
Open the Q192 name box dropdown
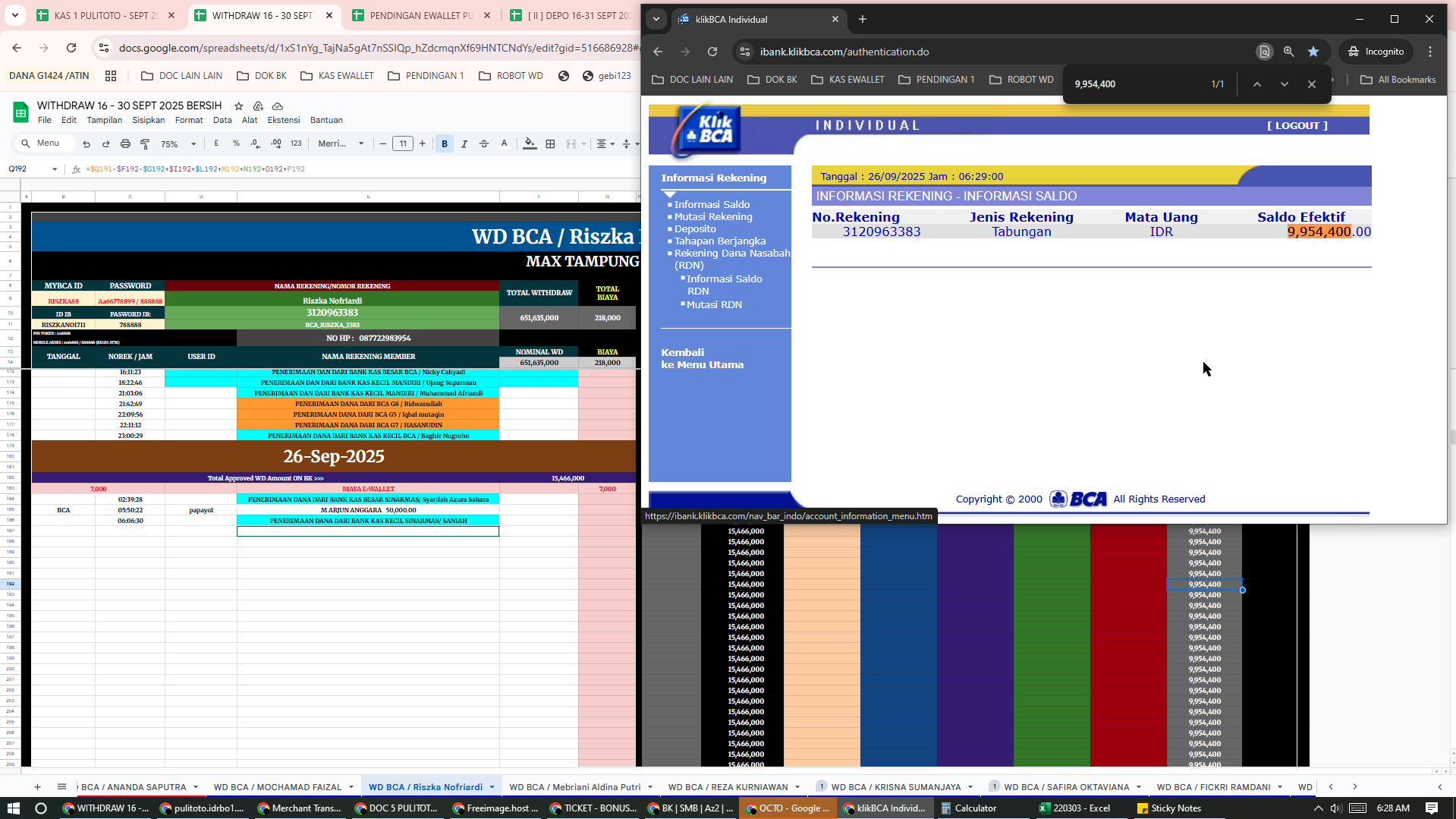tap(55, 169)
